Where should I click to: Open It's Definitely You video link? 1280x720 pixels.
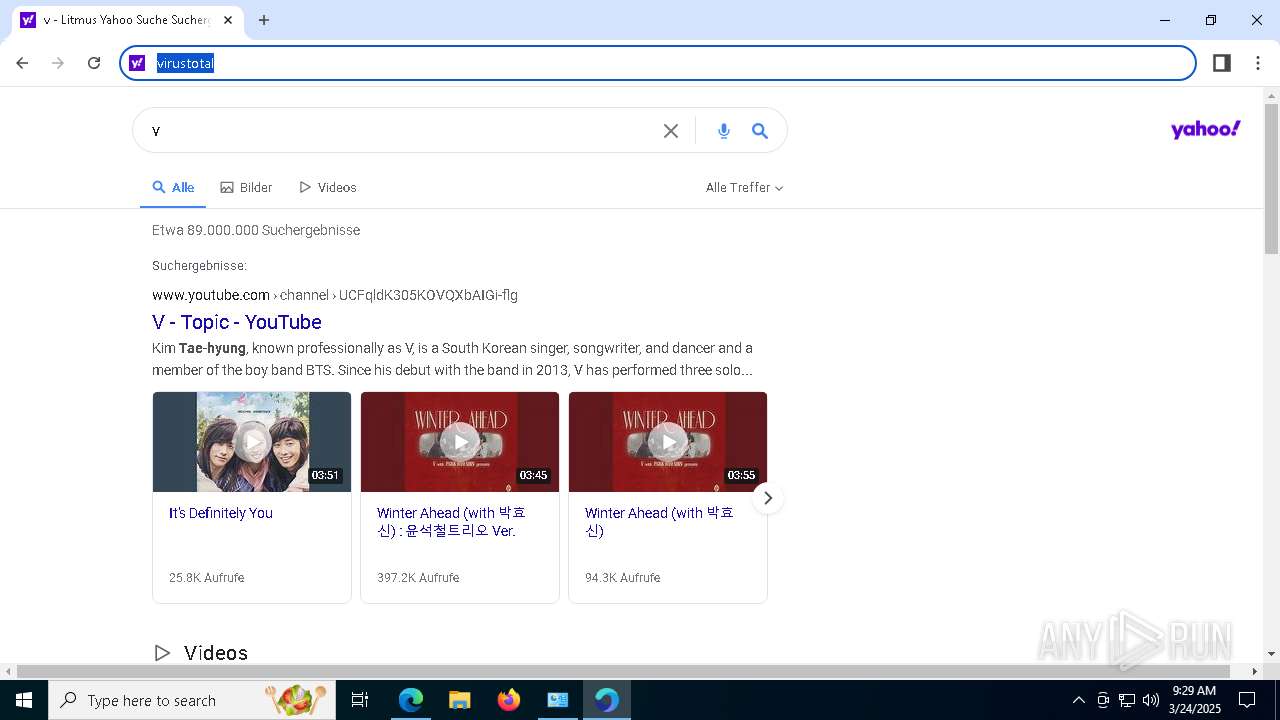[x=221, y=513]
